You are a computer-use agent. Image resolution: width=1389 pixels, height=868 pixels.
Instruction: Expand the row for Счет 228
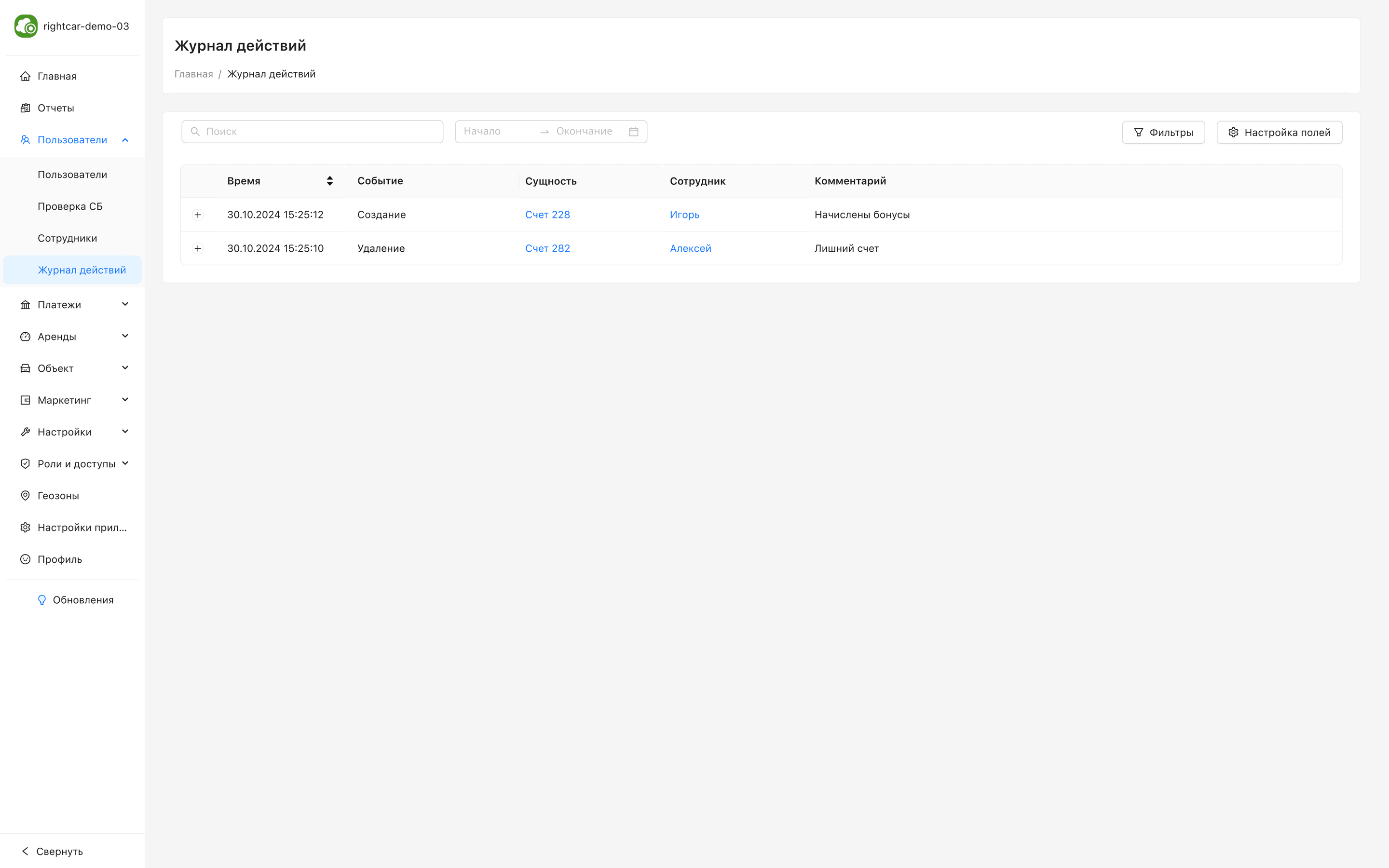[x=198, y=215]
